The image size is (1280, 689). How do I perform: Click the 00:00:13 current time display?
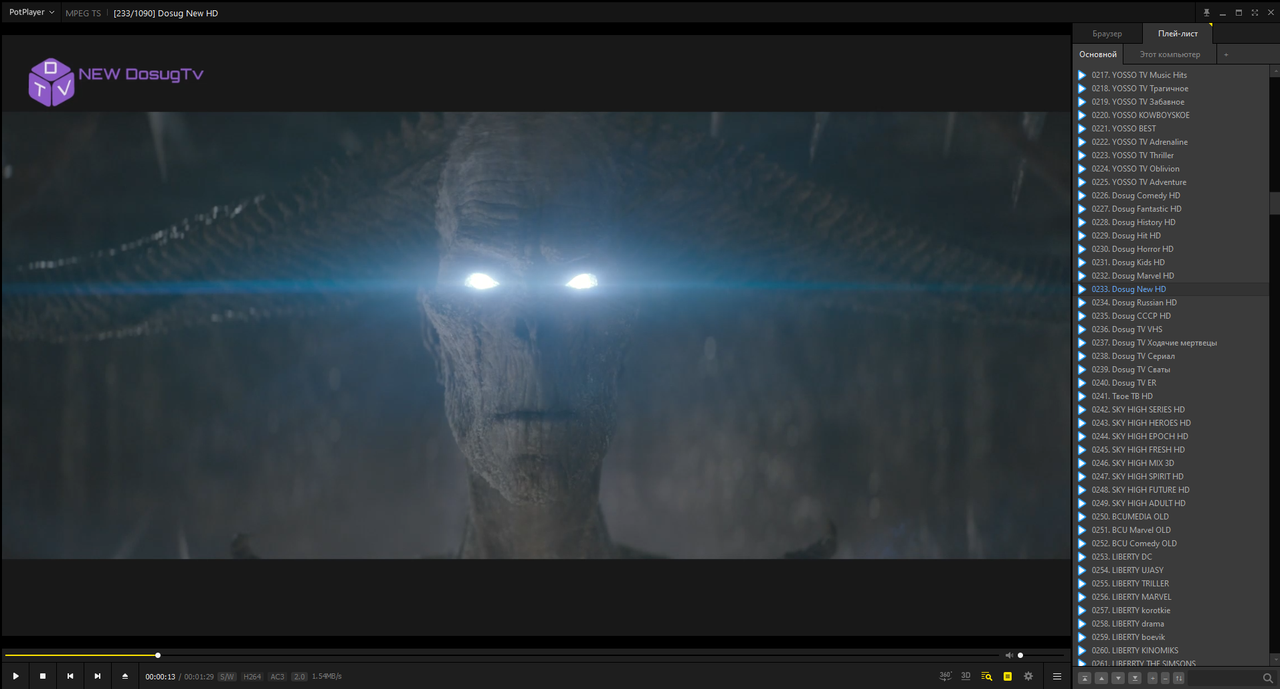click(160, 677)
